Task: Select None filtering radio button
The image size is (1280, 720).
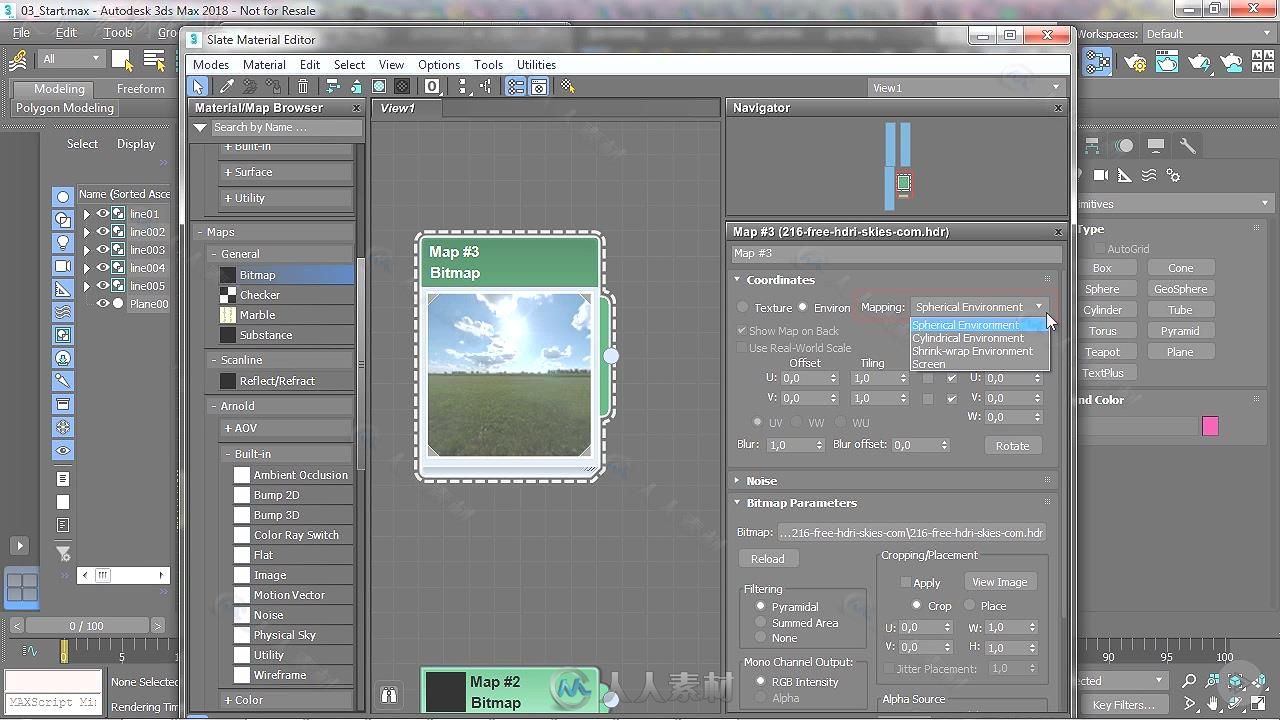Action: 761,637
